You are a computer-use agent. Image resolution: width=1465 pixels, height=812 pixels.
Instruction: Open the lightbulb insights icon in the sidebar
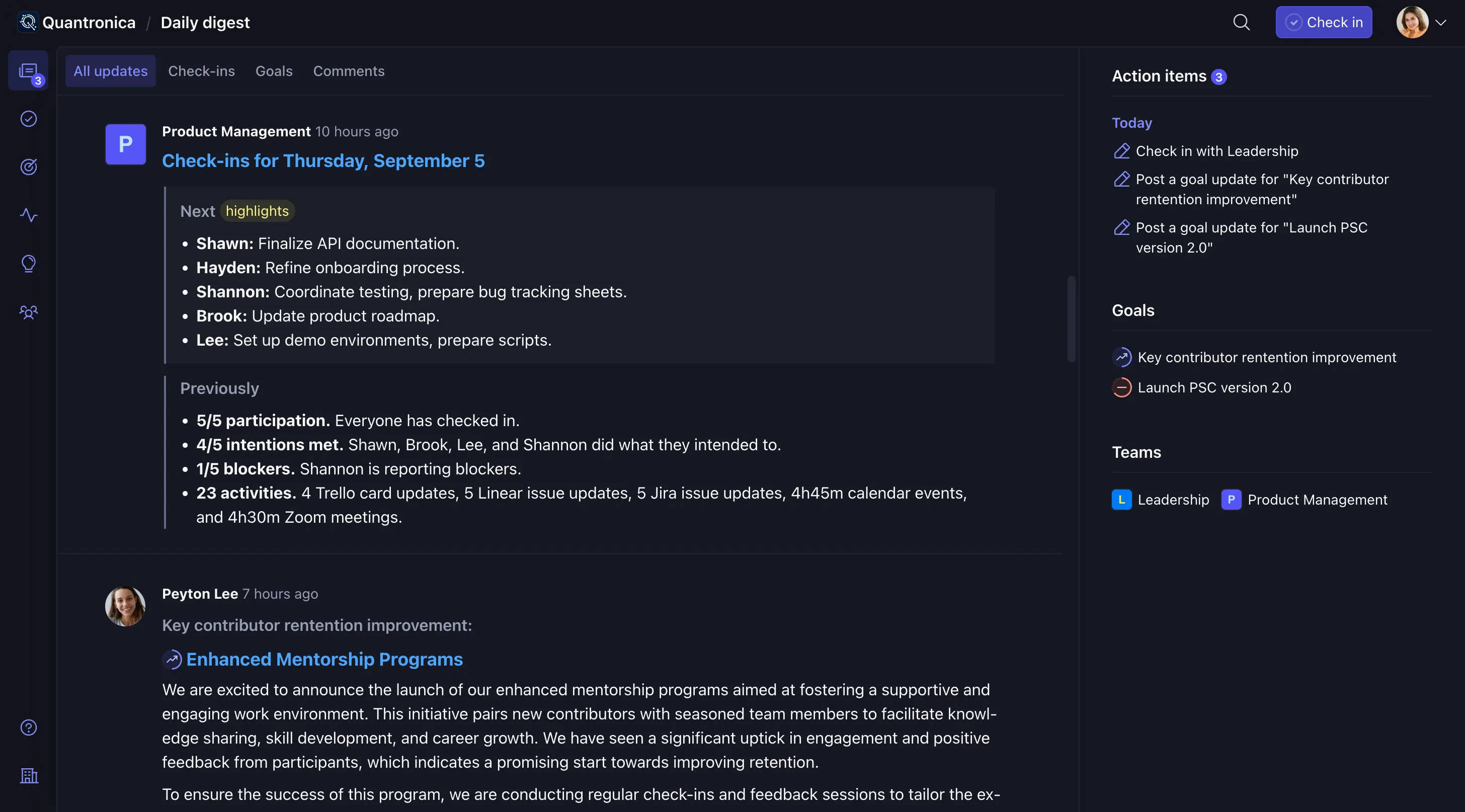29,263
